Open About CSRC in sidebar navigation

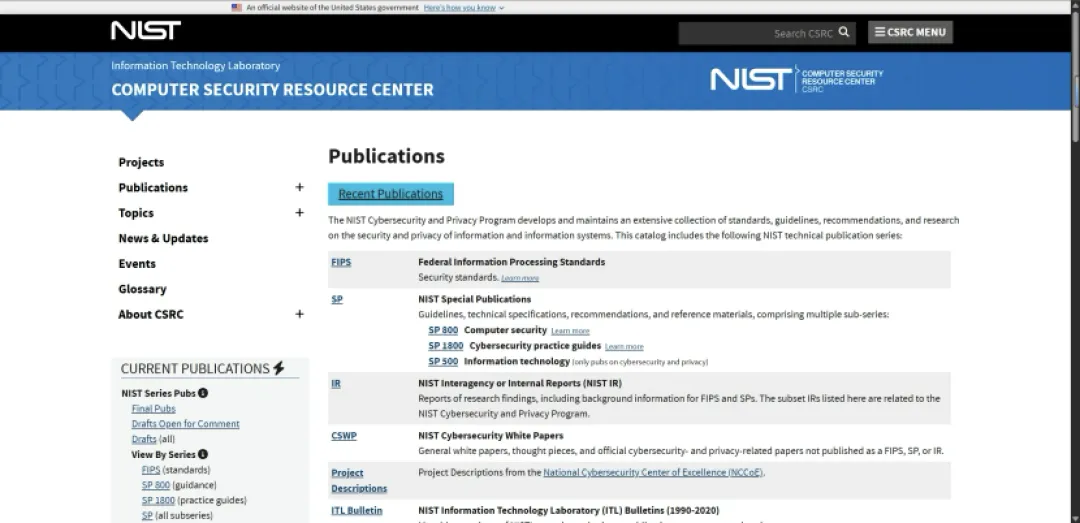click(x=151, y=314)
